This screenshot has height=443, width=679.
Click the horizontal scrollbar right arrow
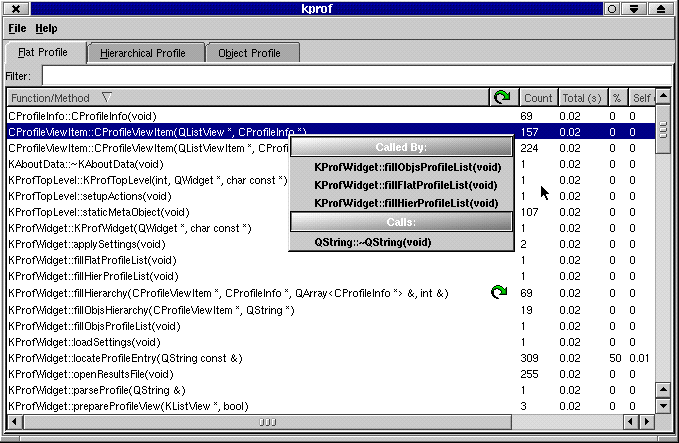(647, 421)
